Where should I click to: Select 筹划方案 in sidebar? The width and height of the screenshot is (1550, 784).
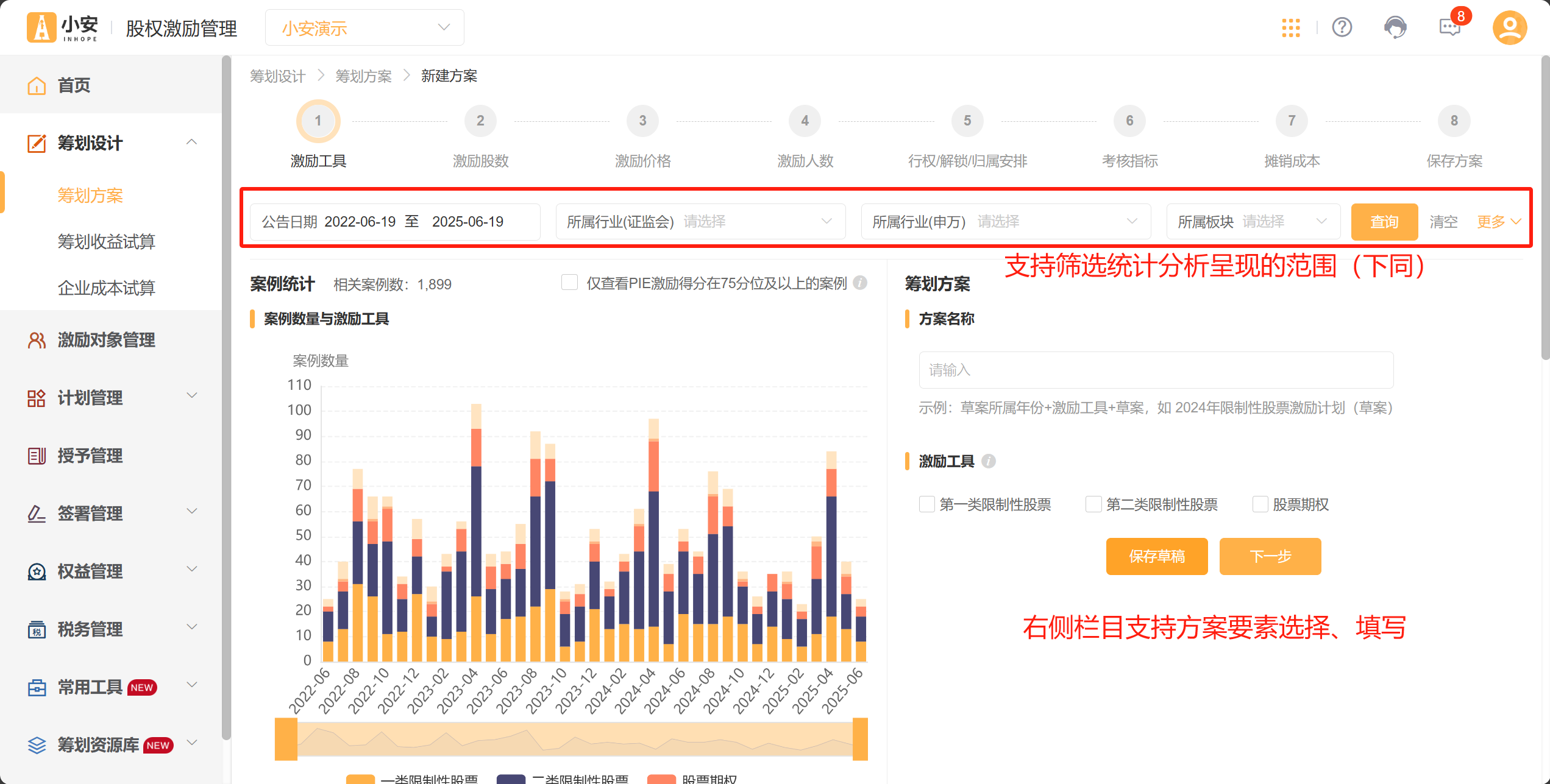tap(90, 195)
